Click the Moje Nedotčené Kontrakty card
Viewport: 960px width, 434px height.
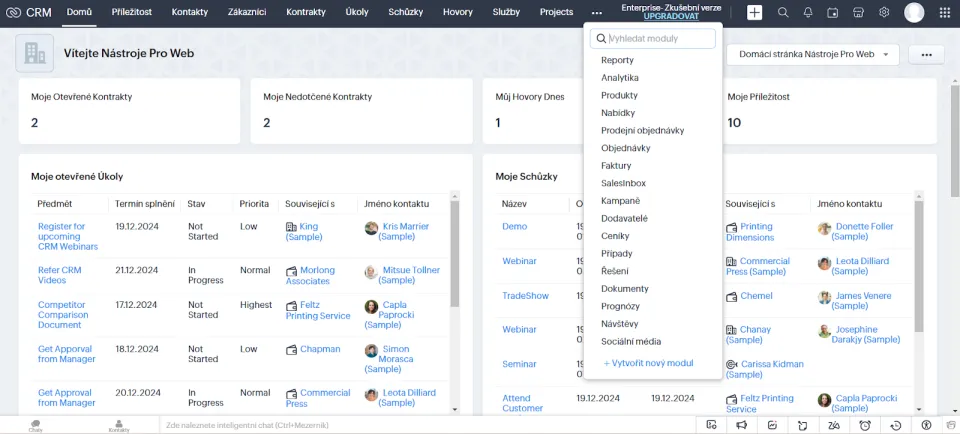point(361,111)
